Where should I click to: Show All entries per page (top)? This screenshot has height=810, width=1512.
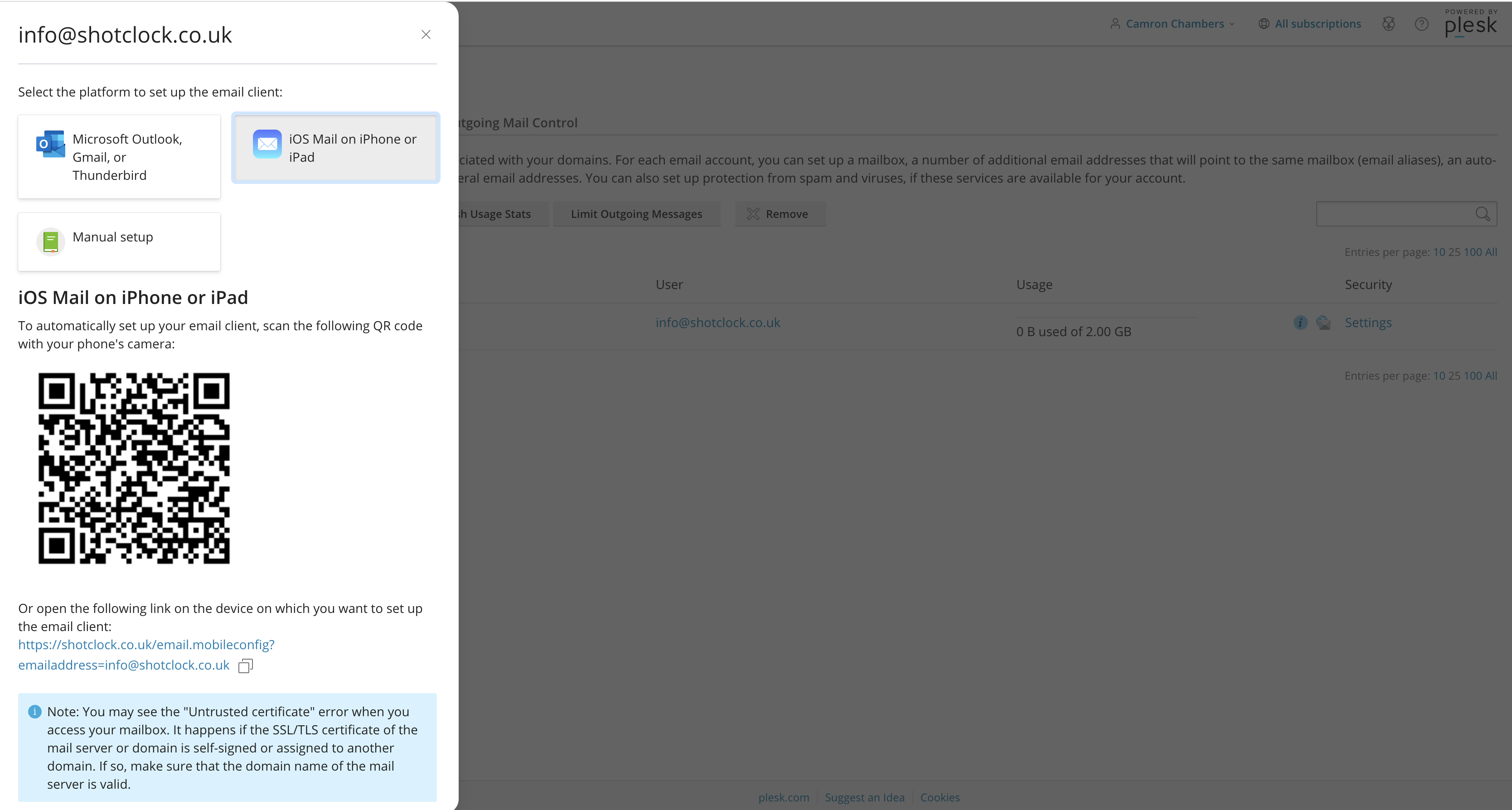click(x=1491, y=252)
